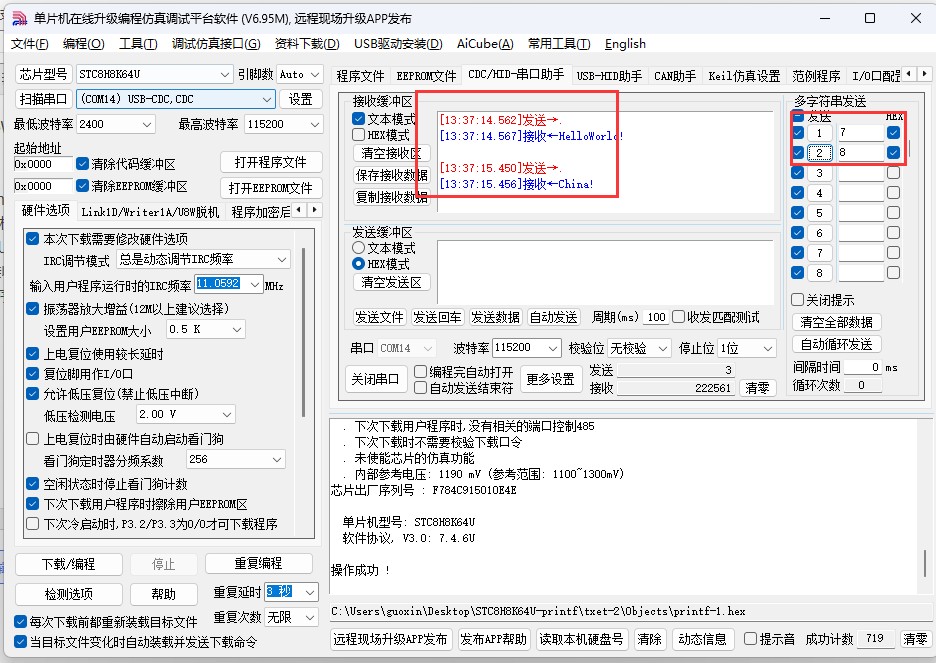
Task: Enable 提示音 checkbox
Action: 751,639
